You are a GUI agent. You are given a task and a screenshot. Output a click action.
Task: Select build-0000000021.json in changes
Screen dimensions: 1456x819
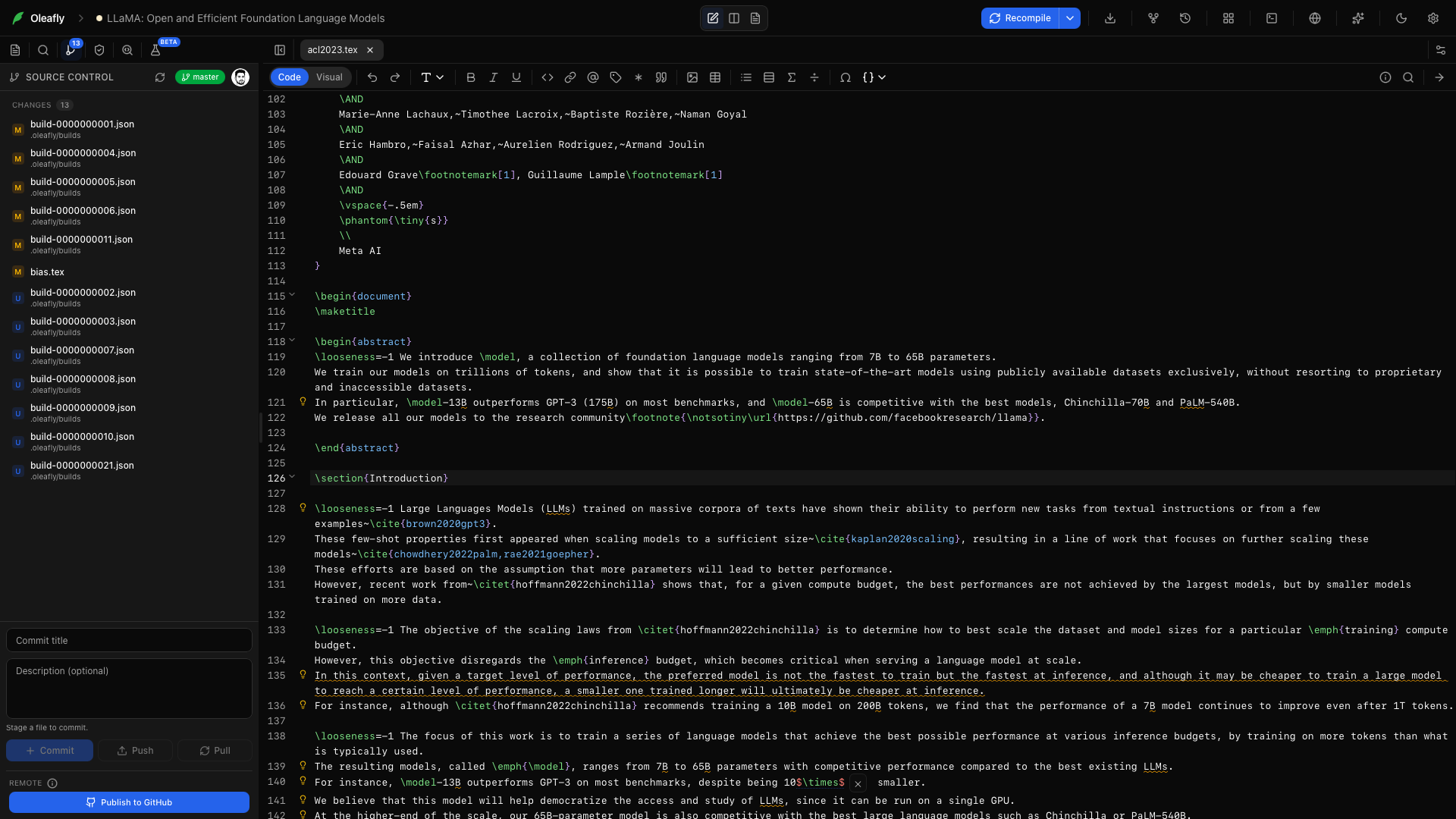129,471
